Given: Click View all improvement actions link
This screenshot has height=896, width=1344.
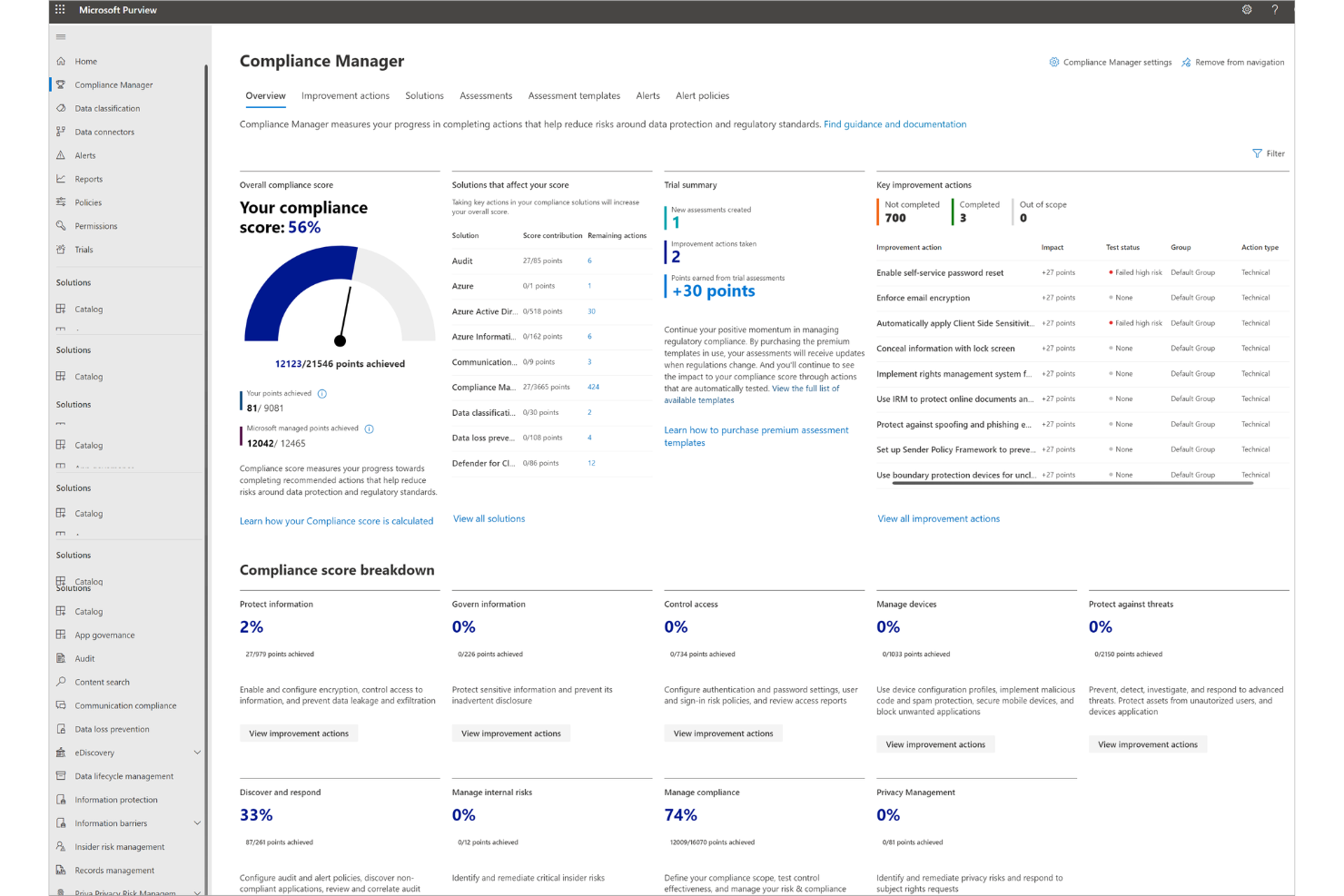Looking at the screenshot, I should [x=938, y=518].
